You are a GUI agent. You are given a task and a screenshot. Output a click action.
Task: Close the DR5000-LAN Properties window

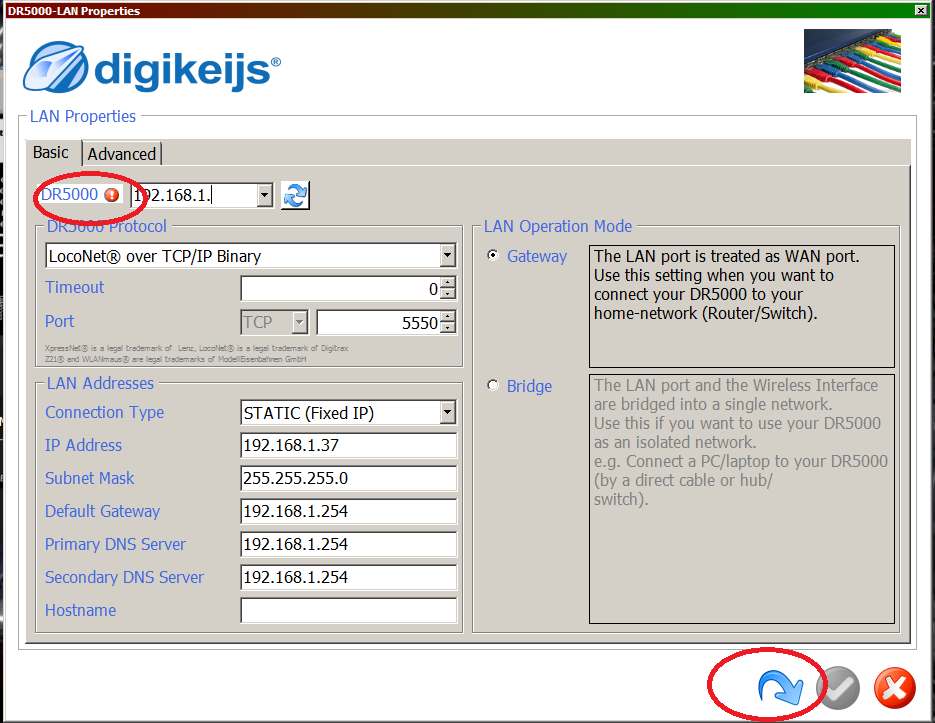pyautogui.click(x=921, y=10)
